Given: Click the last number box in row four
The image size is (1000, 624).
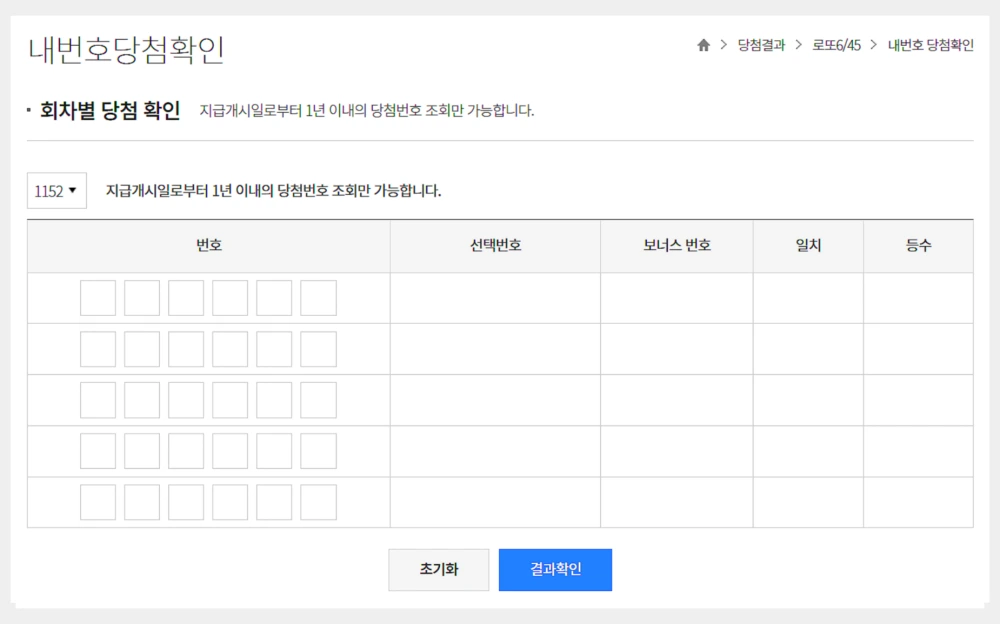Looking at the screenshot, I should click(x=318, y=451).
